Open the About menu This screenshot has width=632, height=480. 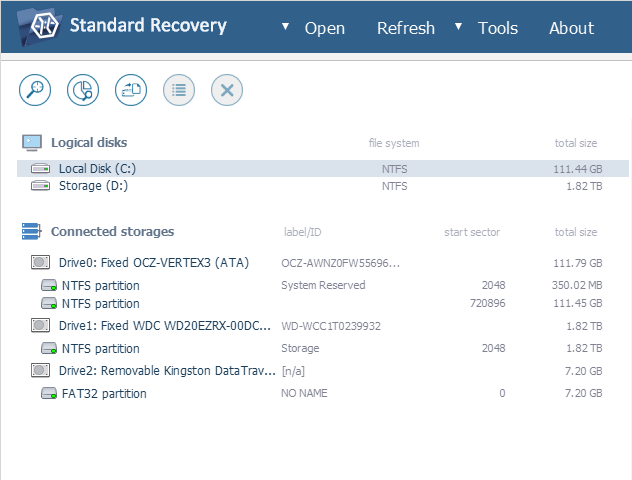(x=571, y=28)
